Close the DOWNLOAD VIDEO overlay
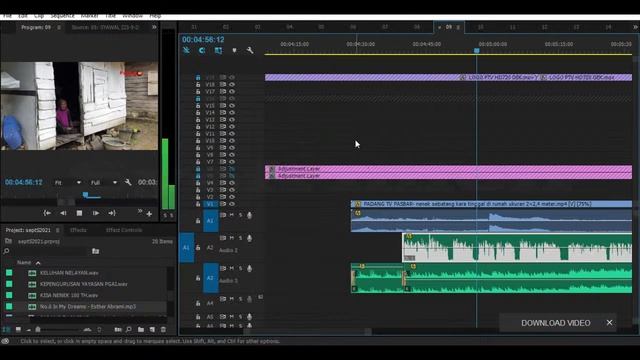This screenshot has height=360, width=640. click(x=609, y=322)
